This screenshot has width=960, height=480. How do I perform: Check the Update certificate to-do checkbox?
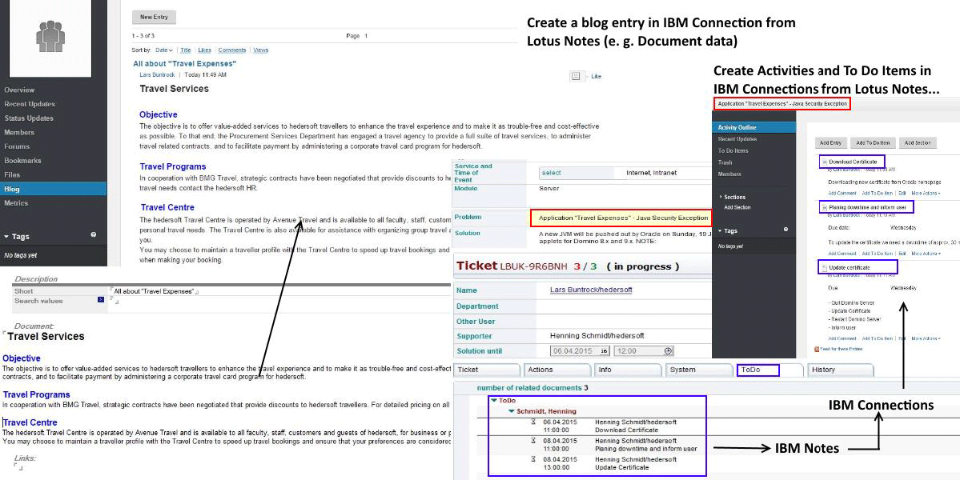(824, 268)
